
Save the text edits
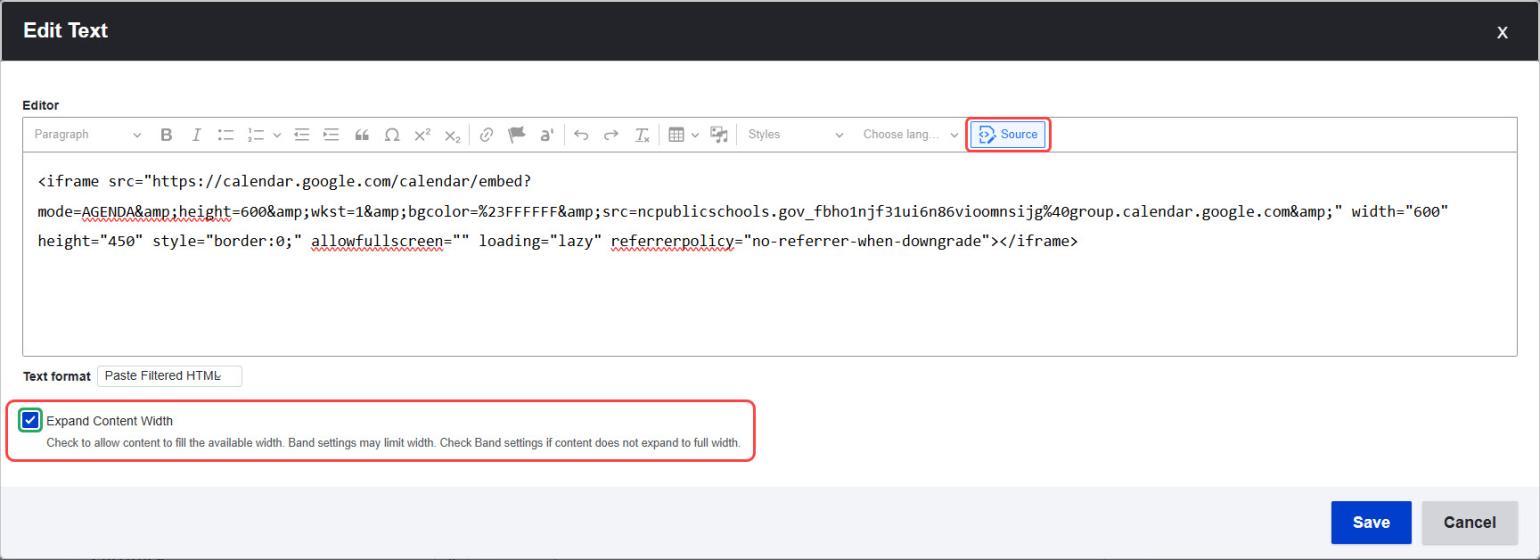click(1371, 522)
